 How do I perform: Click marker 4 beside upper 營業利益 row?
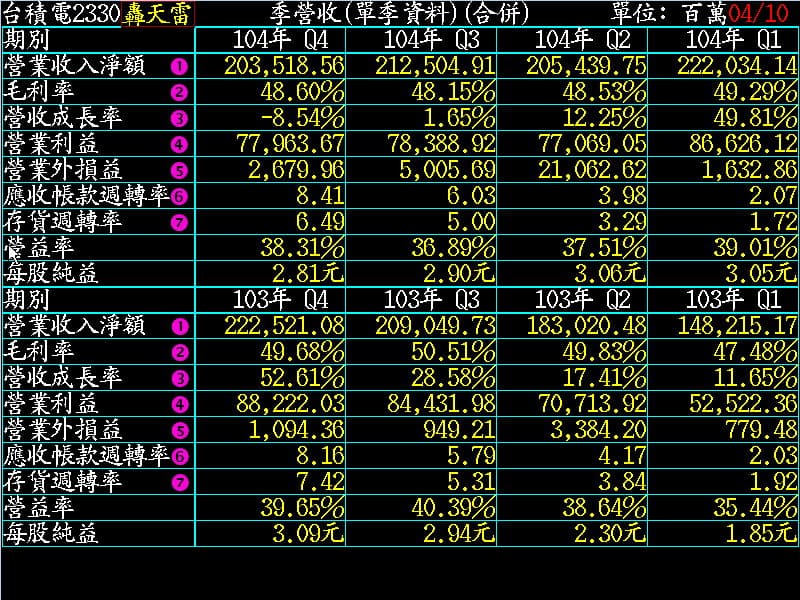179,144
